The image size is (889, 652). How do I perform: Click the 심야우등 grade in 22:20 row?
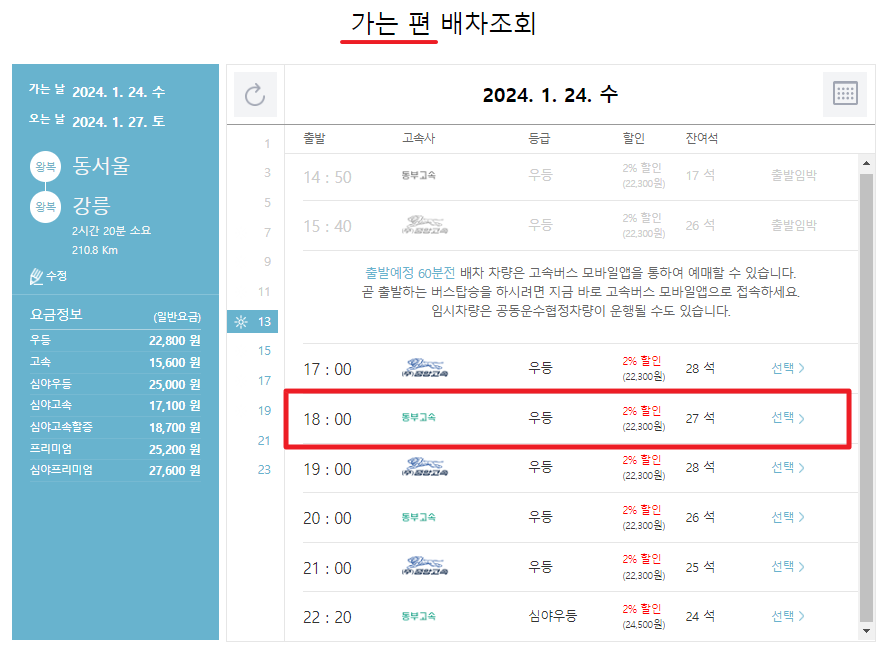pos(552,616)
